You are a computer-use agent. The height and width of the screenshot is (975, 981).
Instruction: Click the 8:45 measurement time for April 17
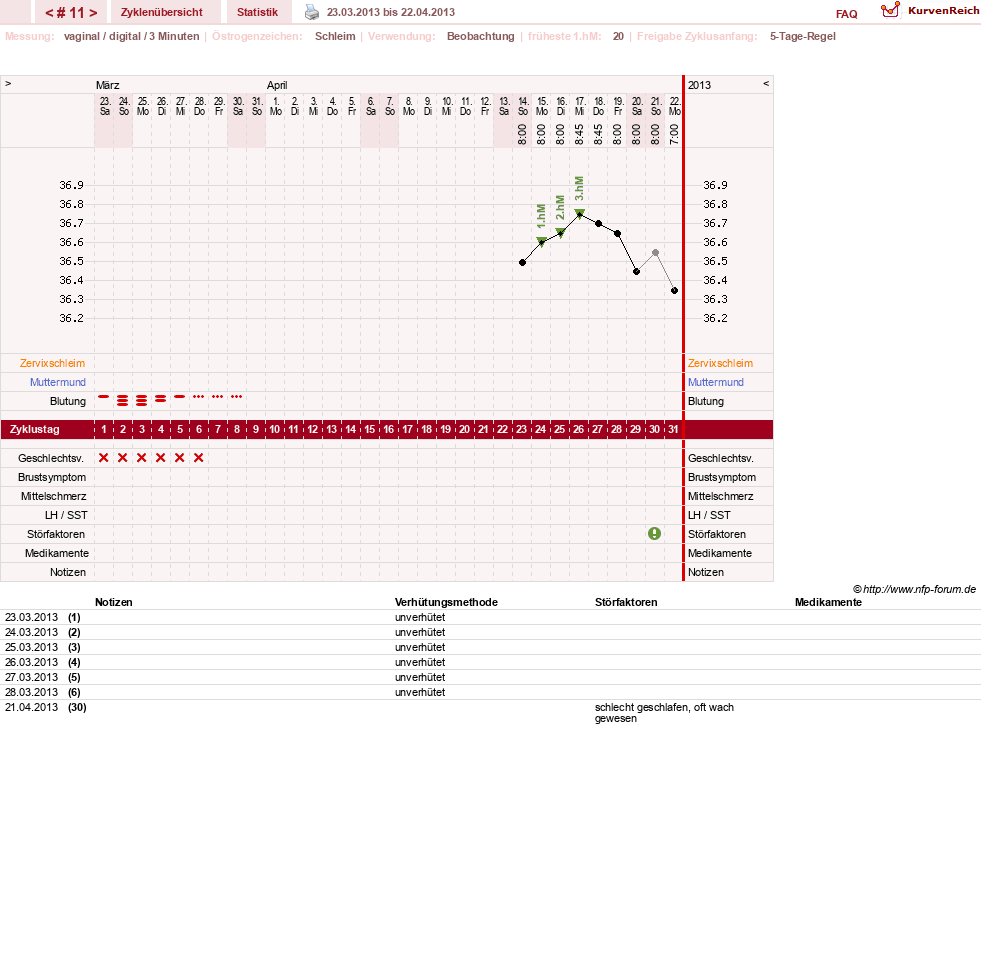(579, 135)
